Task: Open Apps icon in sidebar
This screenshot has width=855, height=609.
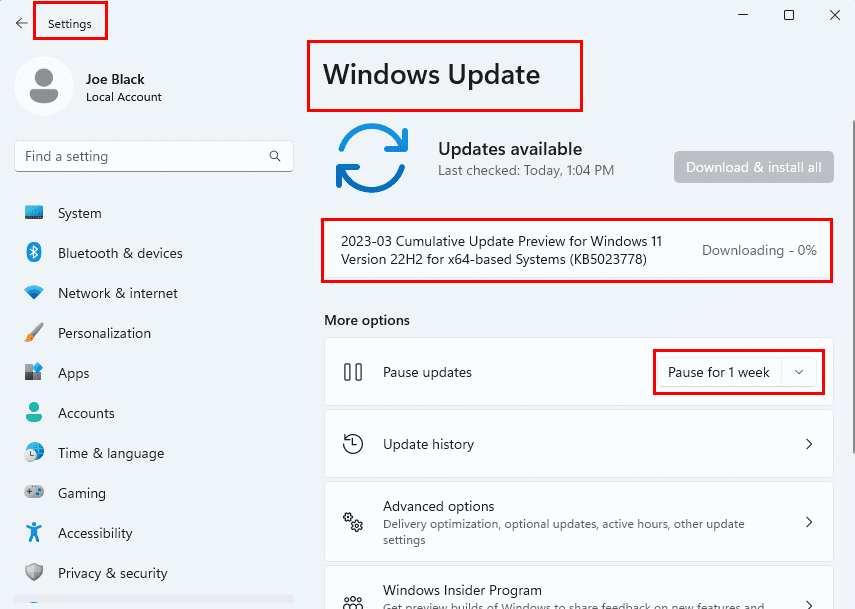Action: point(34,373)
